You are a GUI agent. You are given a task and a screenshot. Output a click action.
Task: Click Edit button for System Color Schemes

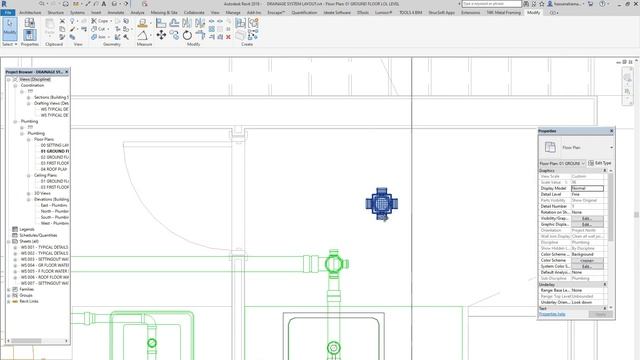[587, 267]
